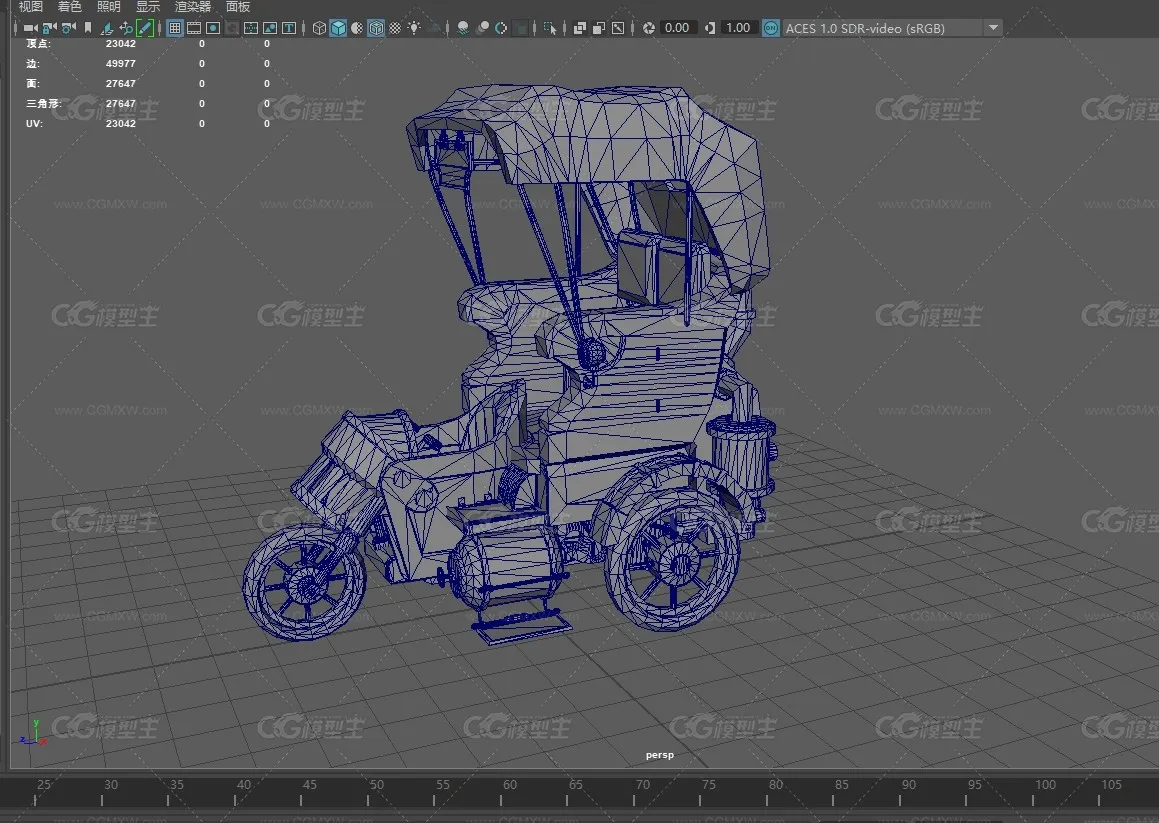This screenshot has width=1159, height=823.
Task: Toggle the viewport Grid display
Action: pos(174,28)
